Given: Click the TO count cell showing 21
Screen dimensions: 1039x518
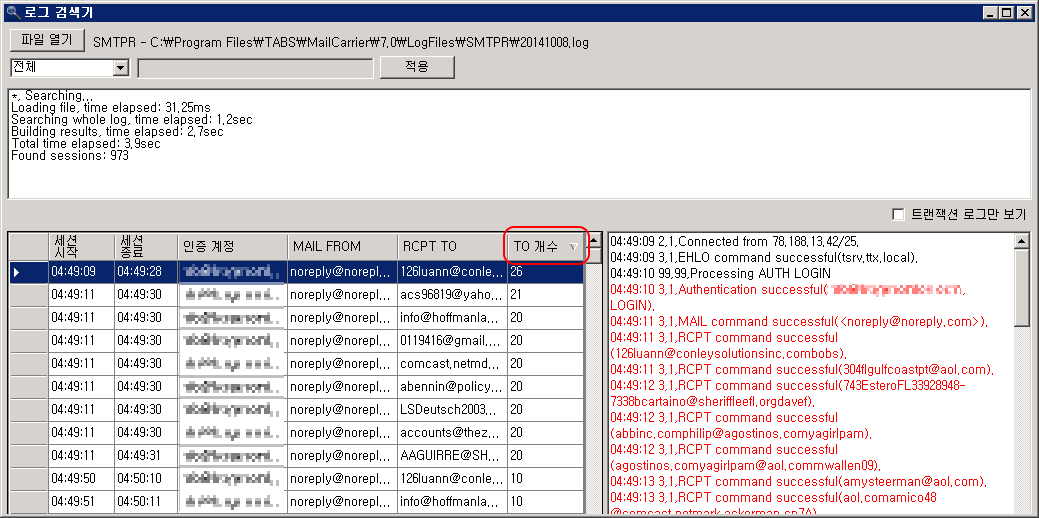Looking at the screenshot, I should pyautogui.click(x=546, y=295).
